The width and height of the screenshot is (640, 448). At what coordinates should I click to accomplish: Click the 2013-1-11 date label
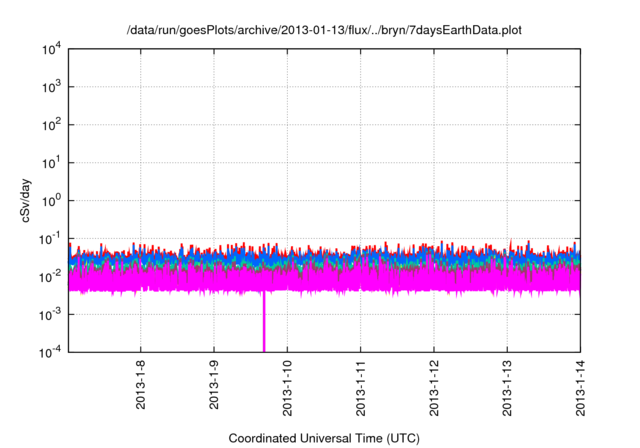point(360,388)
